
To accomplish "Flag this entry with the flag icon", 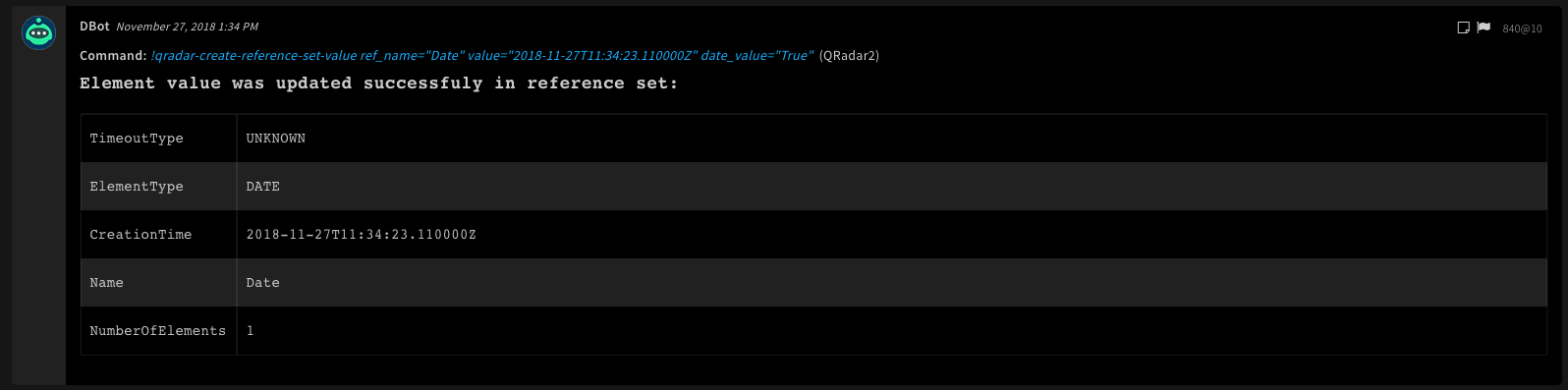I will [x=1484, y=28].
